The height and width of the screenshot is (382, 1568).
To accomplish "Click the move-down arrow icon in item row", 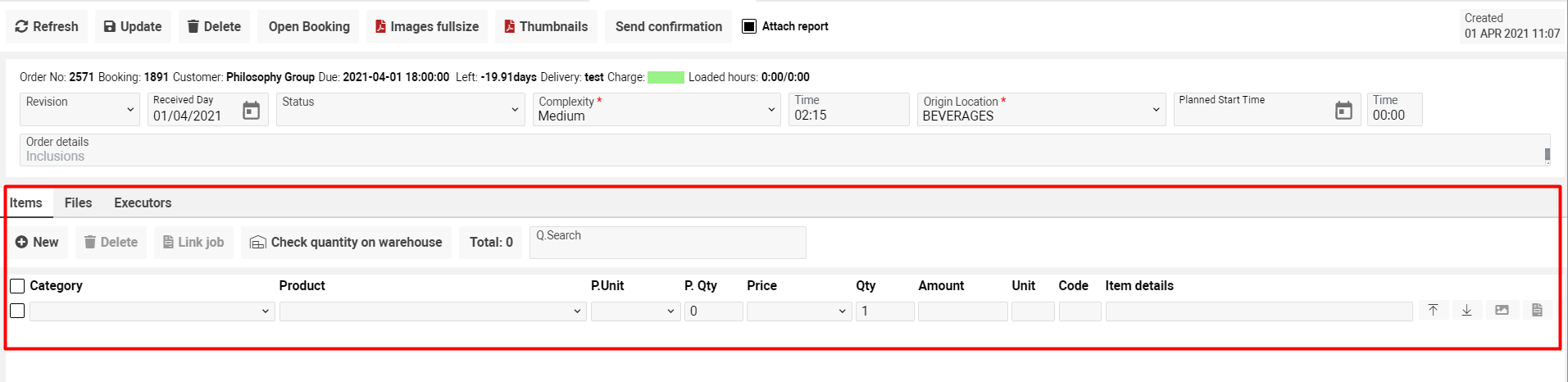I will pyautogui.click(x=1467, y=310).
